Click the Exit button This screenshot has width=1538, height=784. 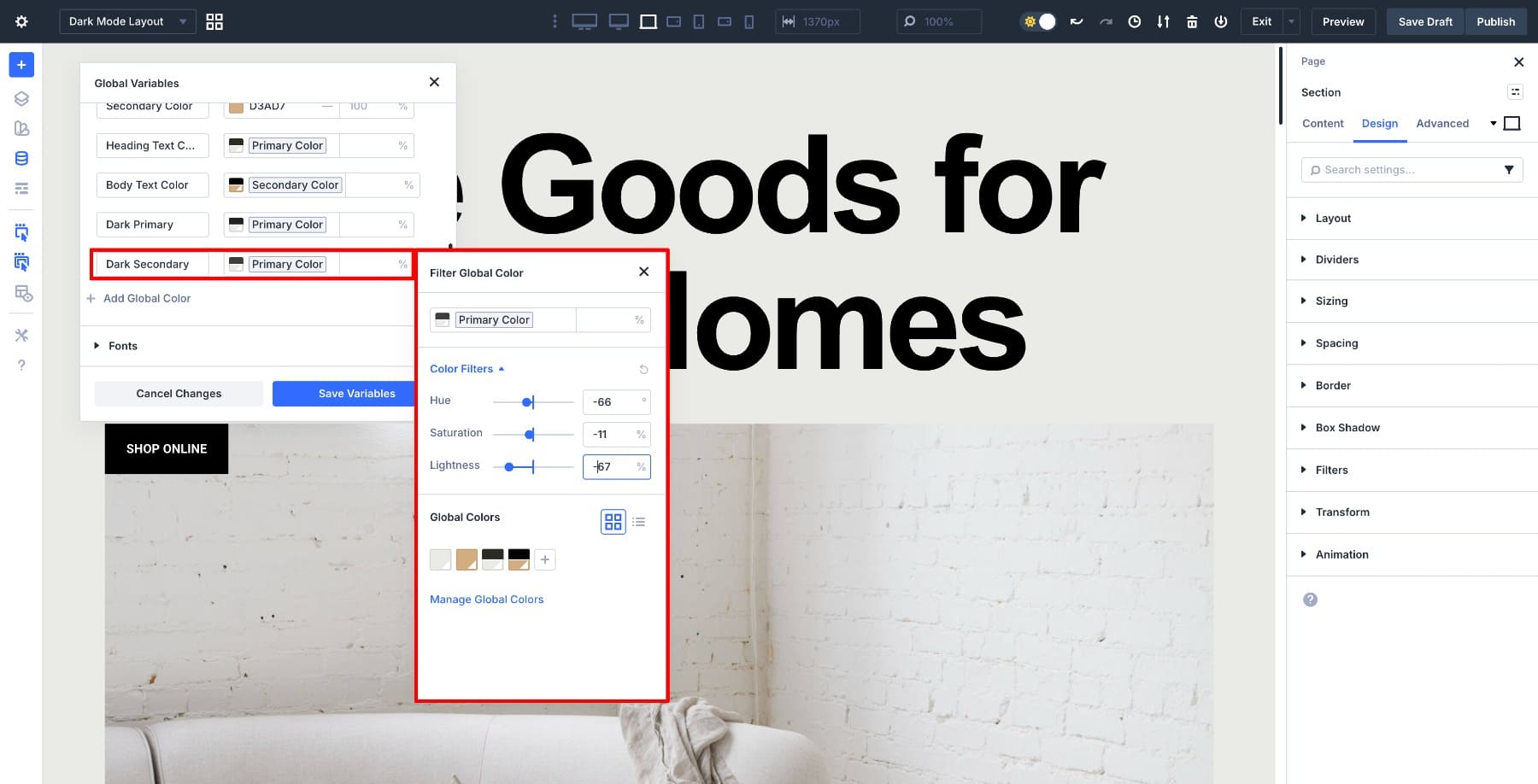pos(1262,21)
